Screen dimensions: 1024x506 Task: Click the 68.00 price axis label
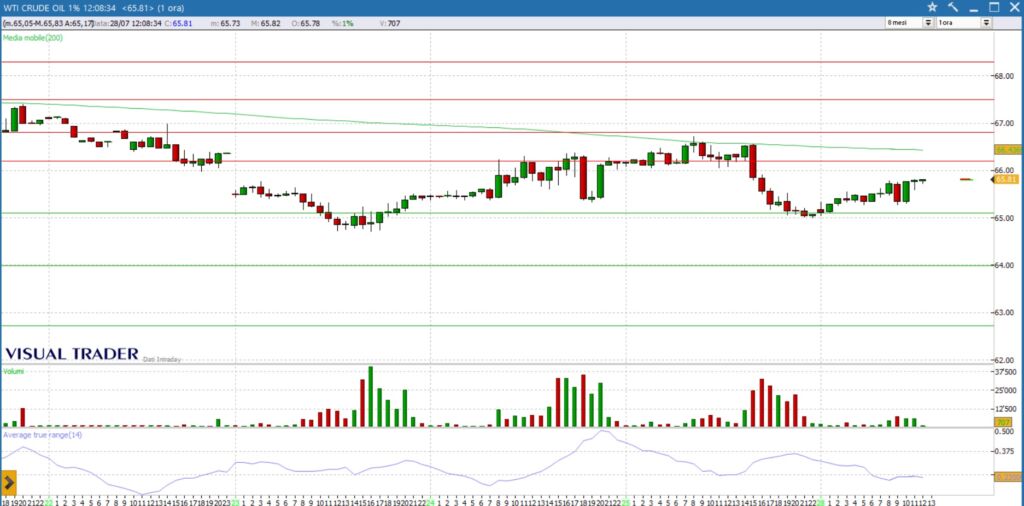point(1005,76)
